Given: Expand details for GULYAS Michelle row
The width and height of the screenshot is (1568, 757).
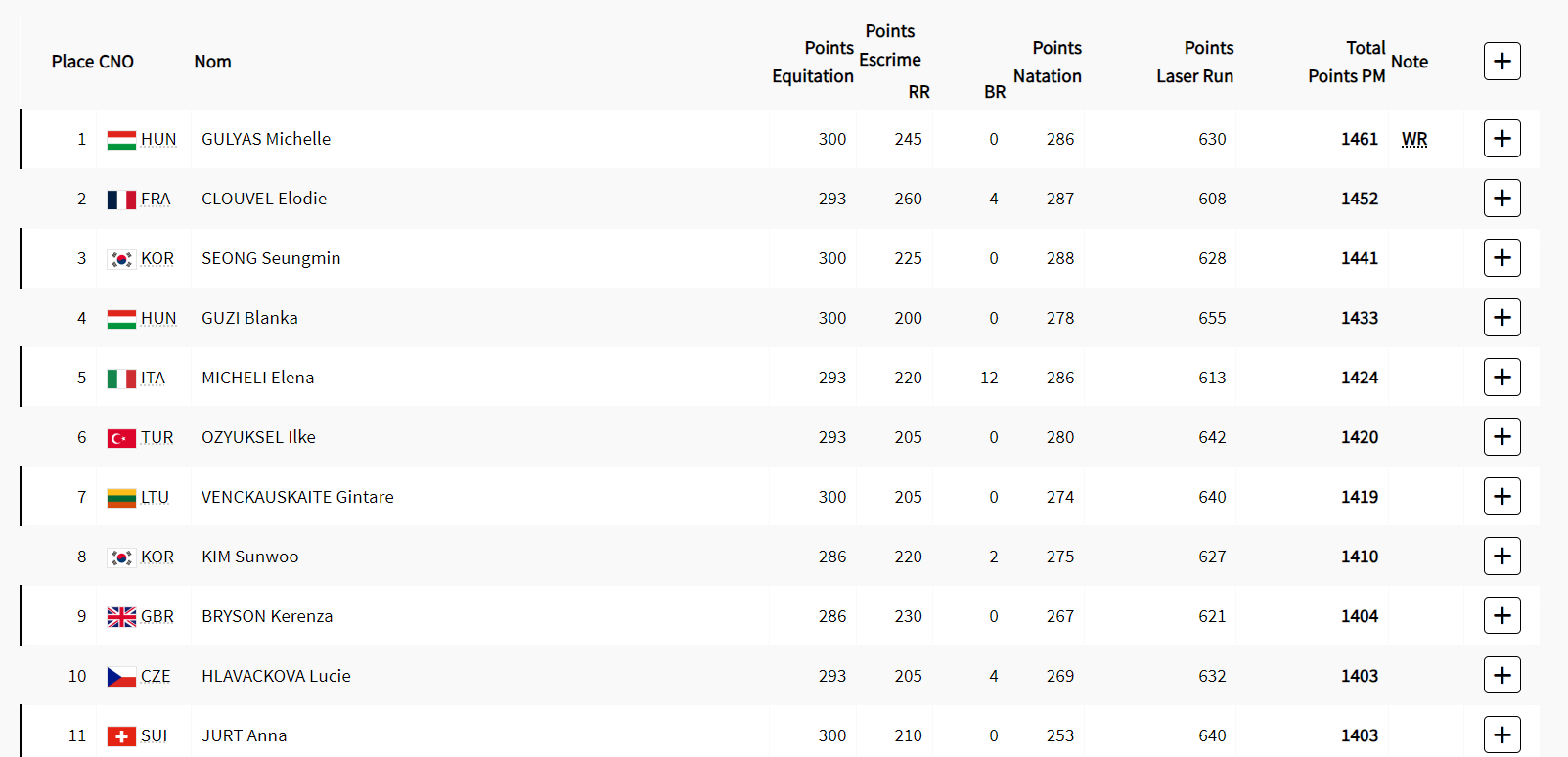Looking at the screenshot, I should click(x=1501, y=139).
